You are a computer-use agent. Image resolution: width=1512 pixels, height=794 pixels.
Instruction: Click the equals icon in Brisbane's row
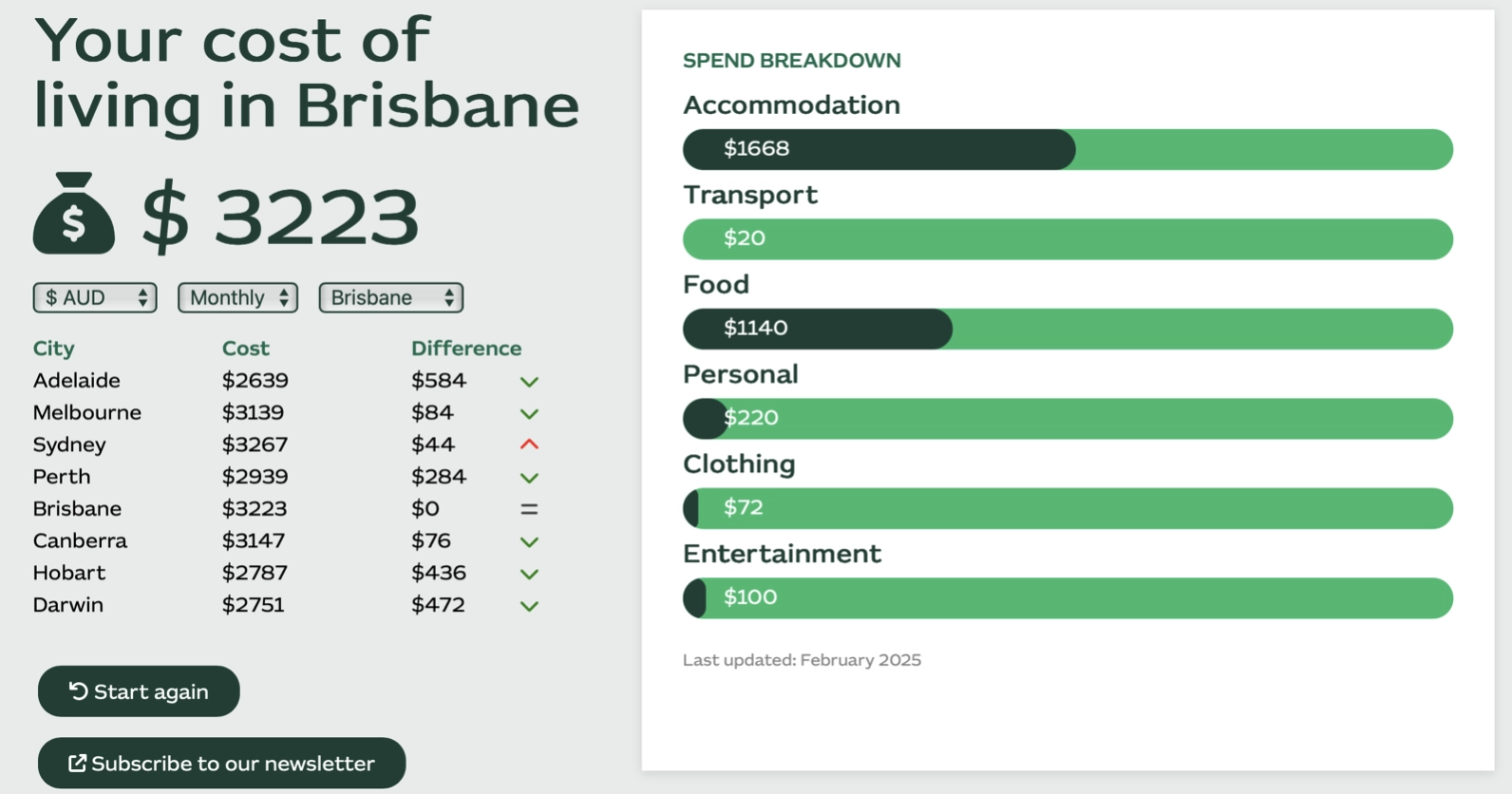tap(529, 509)
